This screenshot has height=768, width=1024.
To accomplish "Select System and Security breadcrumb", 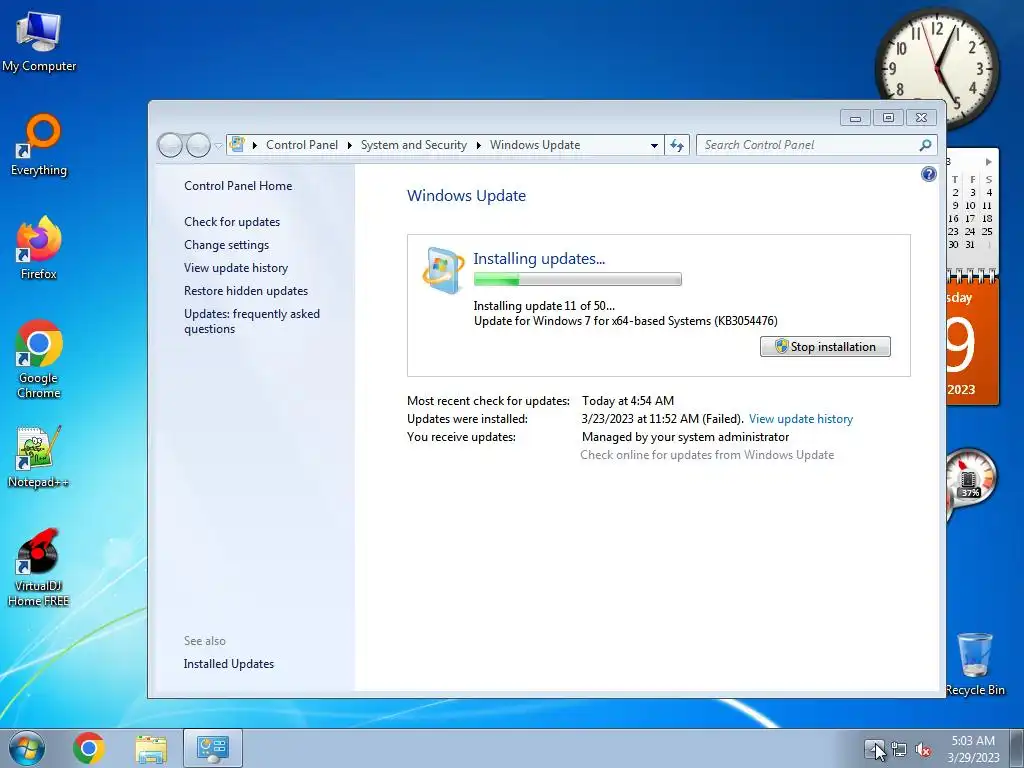I will (x=414, y=145).
